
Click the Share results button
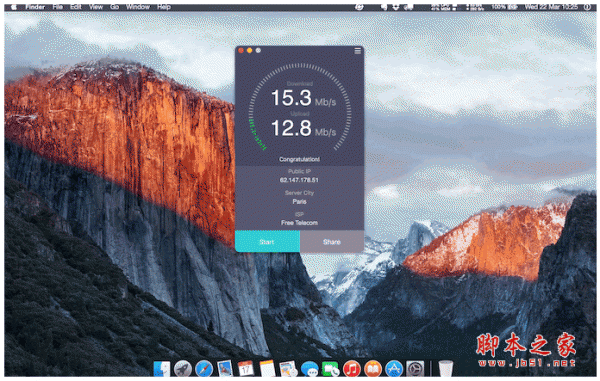(x=332, y=241)
